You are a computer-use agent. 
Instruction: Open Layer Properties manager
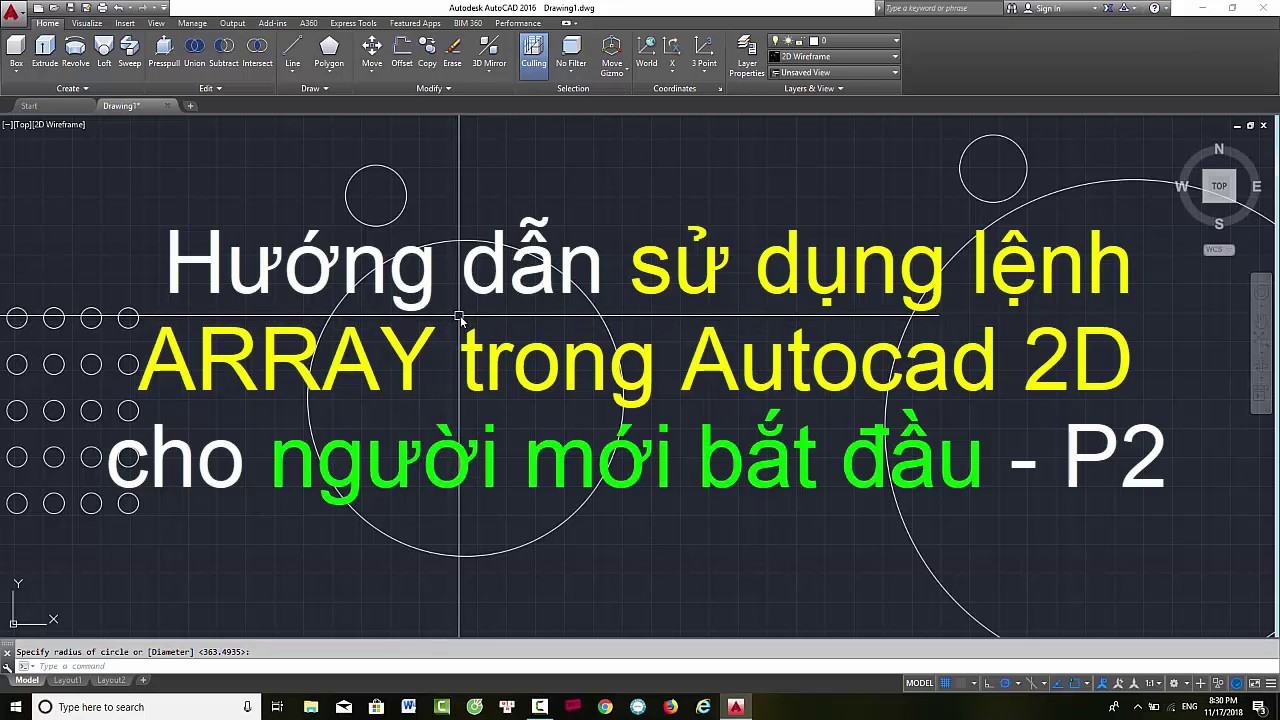[x=747, y=56]
